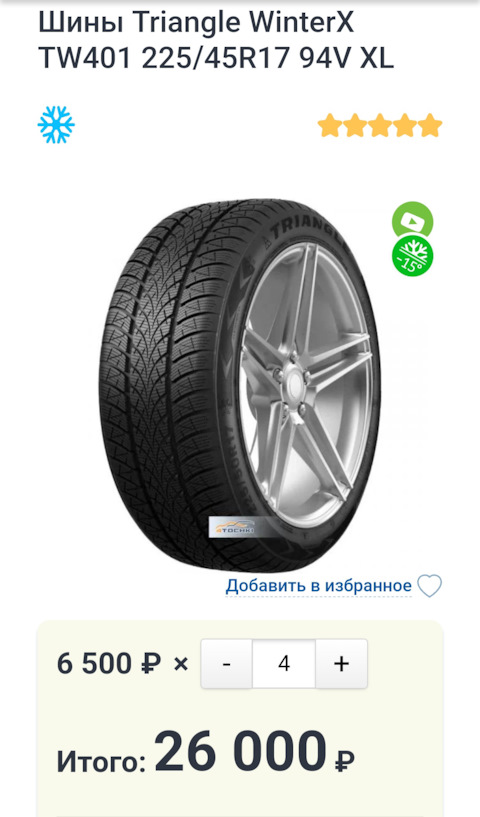Click the 4tochki watermark logo on tire
The width and height of the screenshot is (480, 817).
tap(235, 527)
